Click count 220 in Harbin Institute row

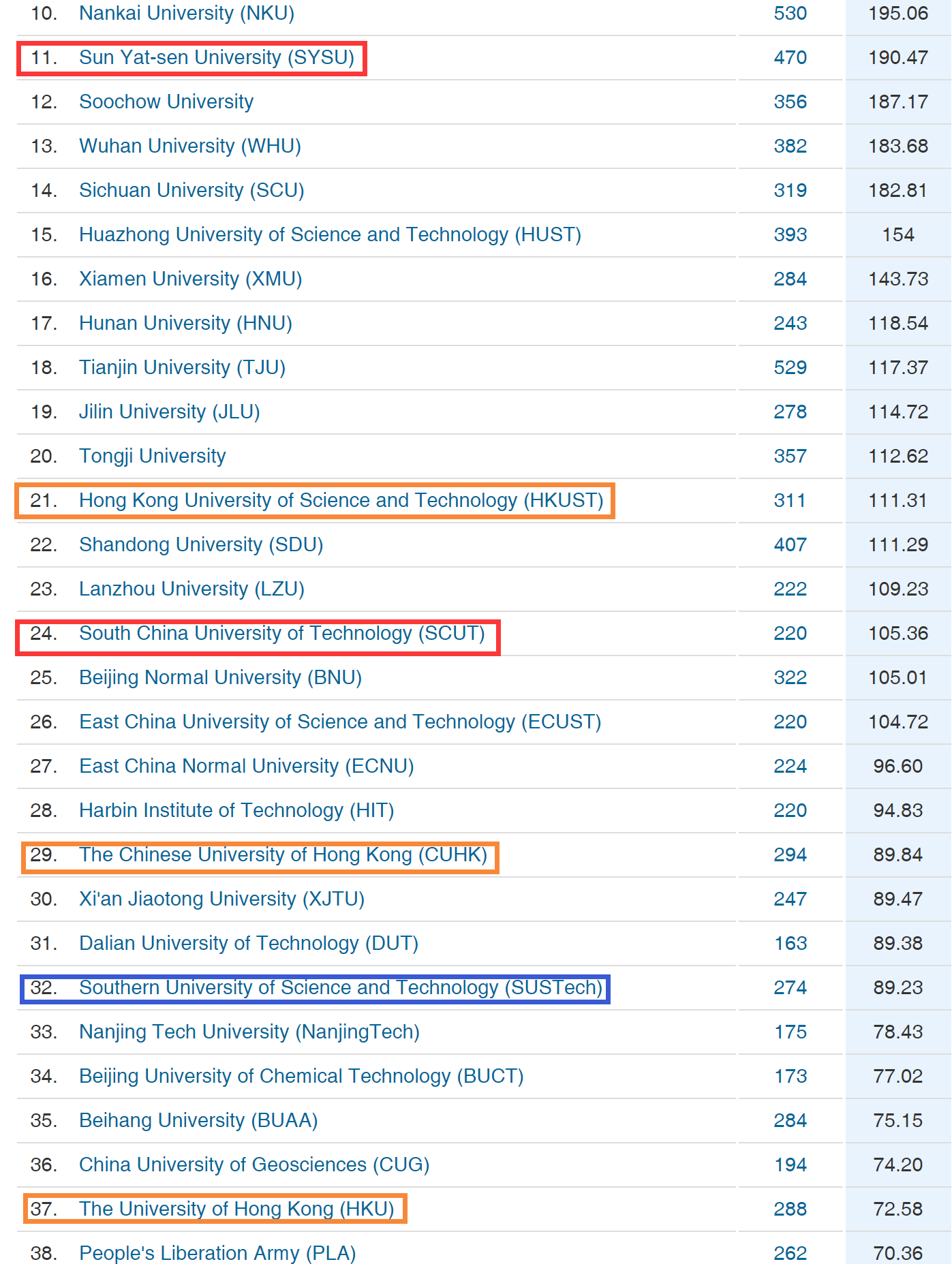click(x=790, y=811)
